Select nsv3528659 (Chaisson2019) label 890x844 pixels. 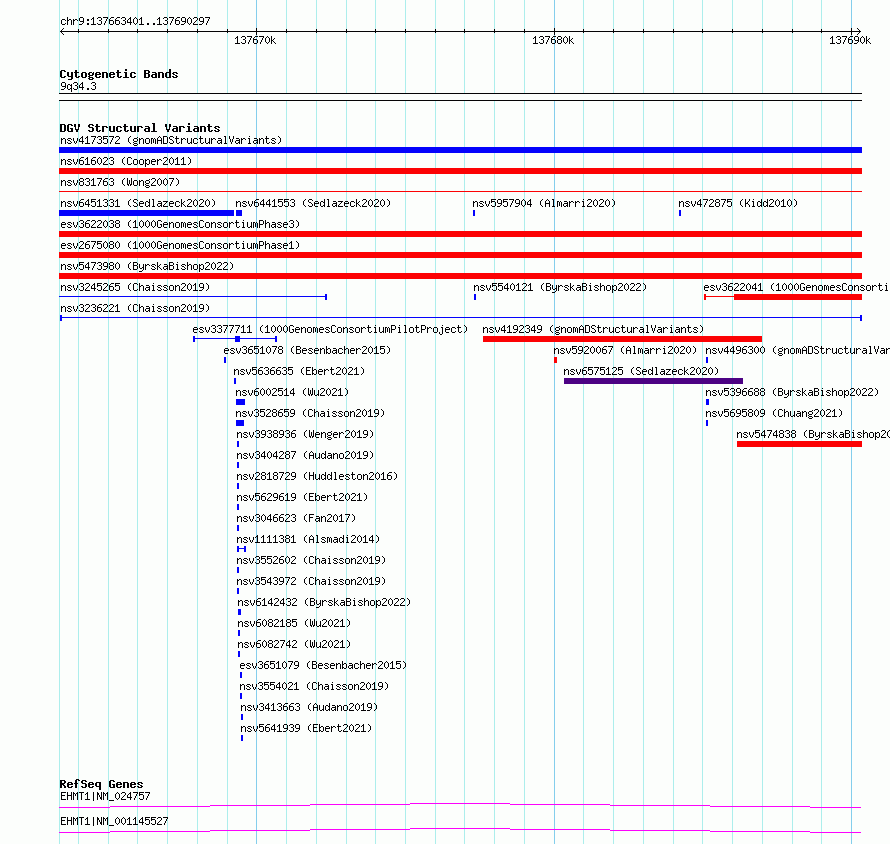(310, 413)
